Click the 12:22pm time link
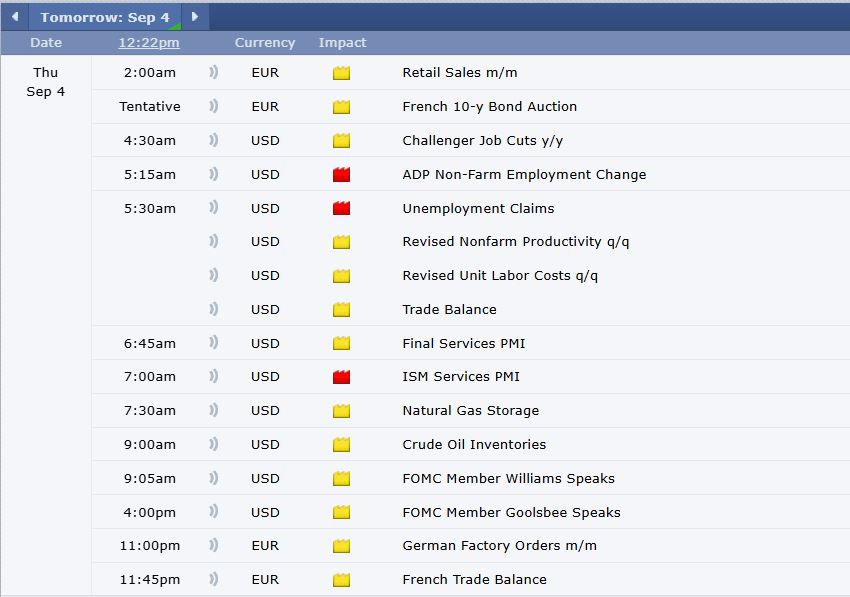The height and width of the screenshot is (597, 850). pyautogui.click(x=149, y=43)
